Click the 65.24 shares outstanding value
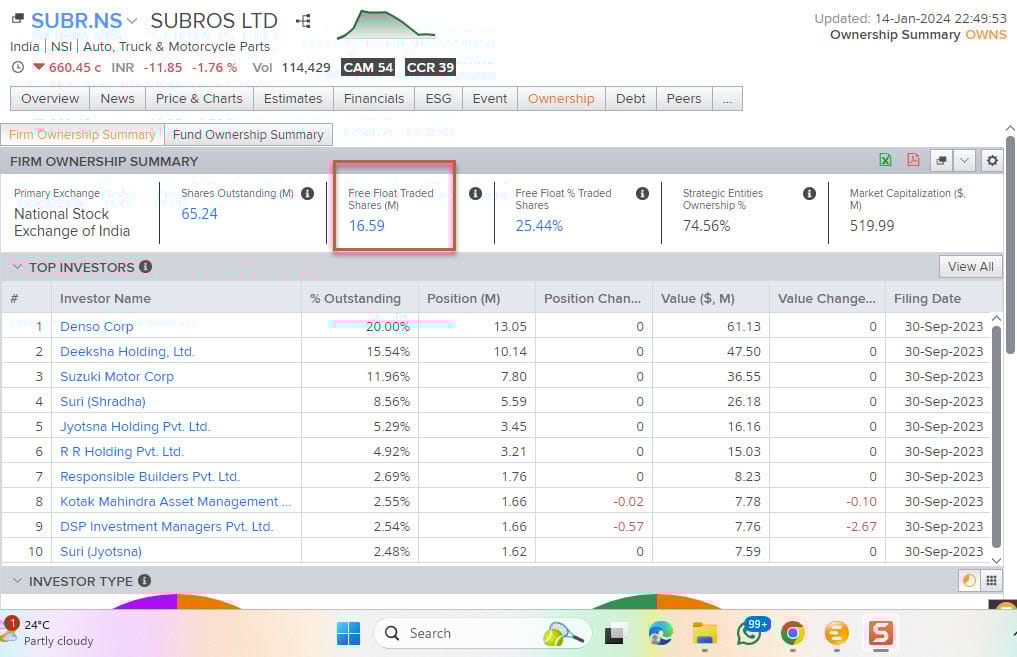The width and height of the screenshot is (1017, 657). click(199, 214)
